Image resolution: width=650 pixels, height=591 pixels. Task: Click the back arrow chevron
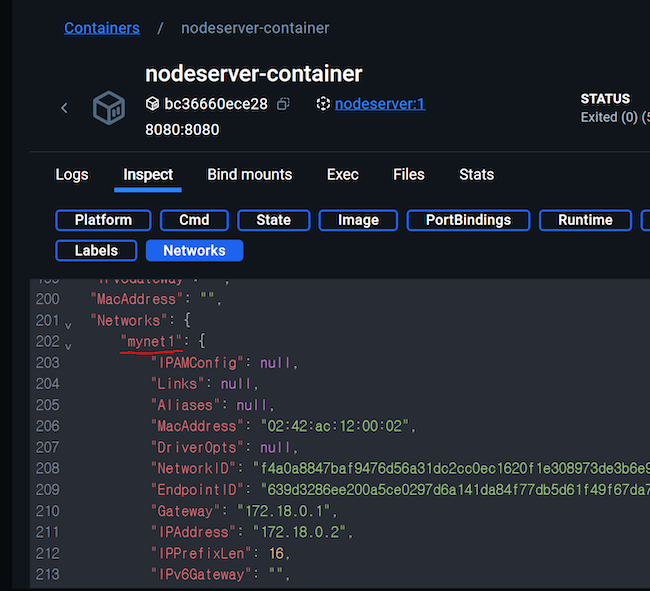(x=64, y=108)
